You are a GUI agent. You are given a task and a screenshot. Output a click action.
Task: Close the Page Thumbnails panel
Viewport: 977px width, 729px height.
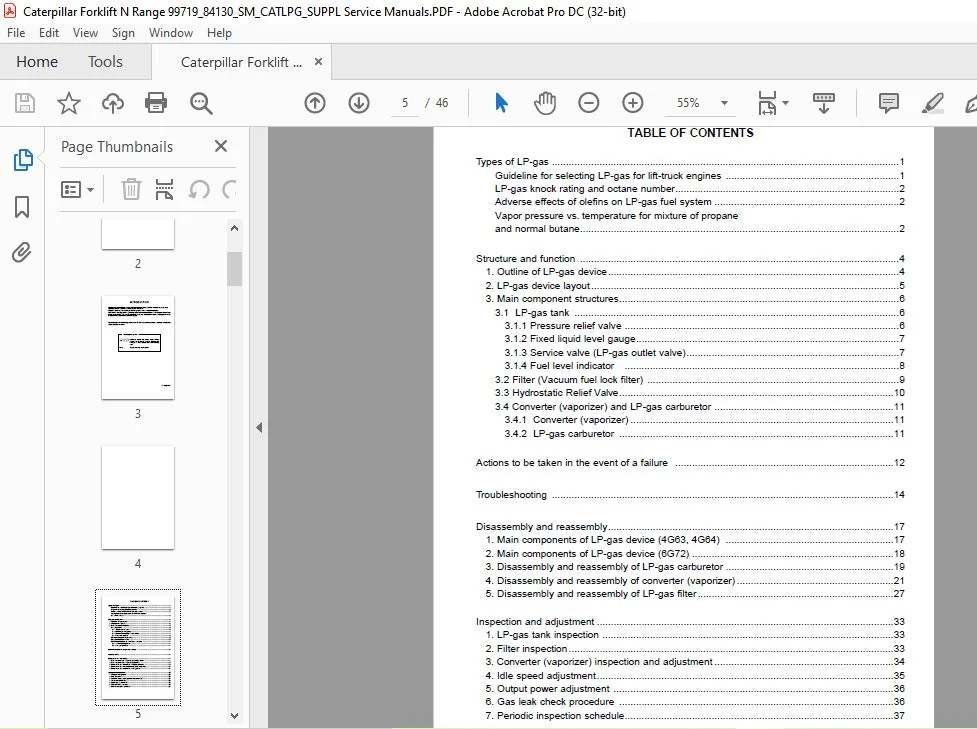(x=221, y=146)
